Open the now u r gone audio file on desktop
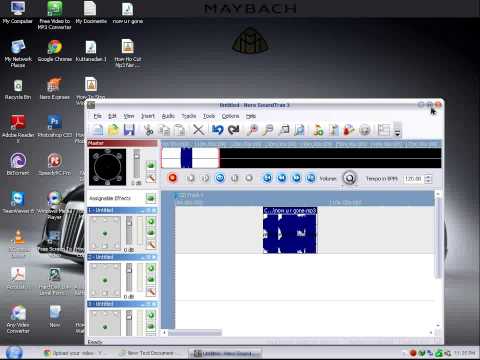480x360 pixels. 128,13
